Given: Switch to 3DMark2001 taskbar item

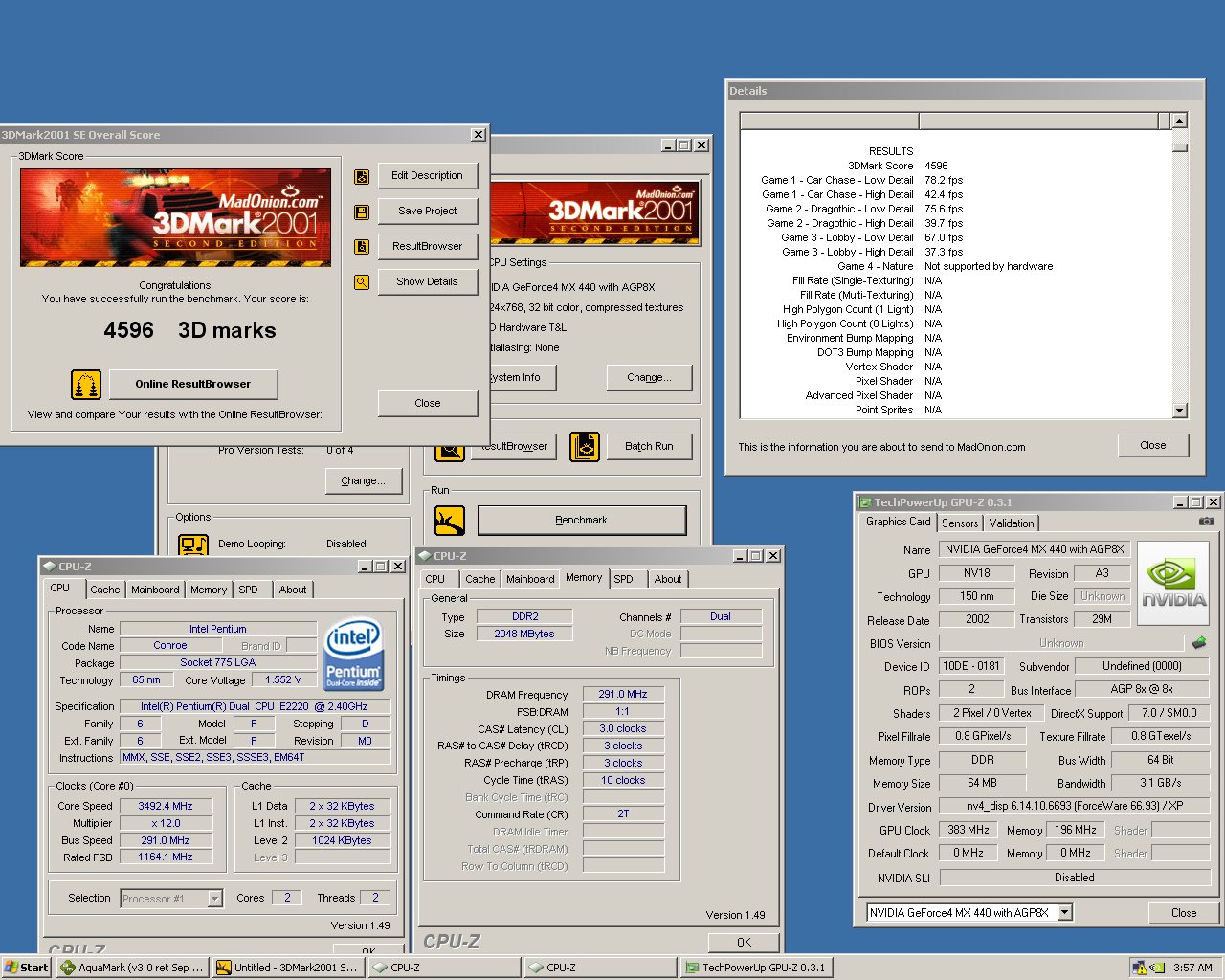Looking at the screenshot, I should [x=288, y=968].
